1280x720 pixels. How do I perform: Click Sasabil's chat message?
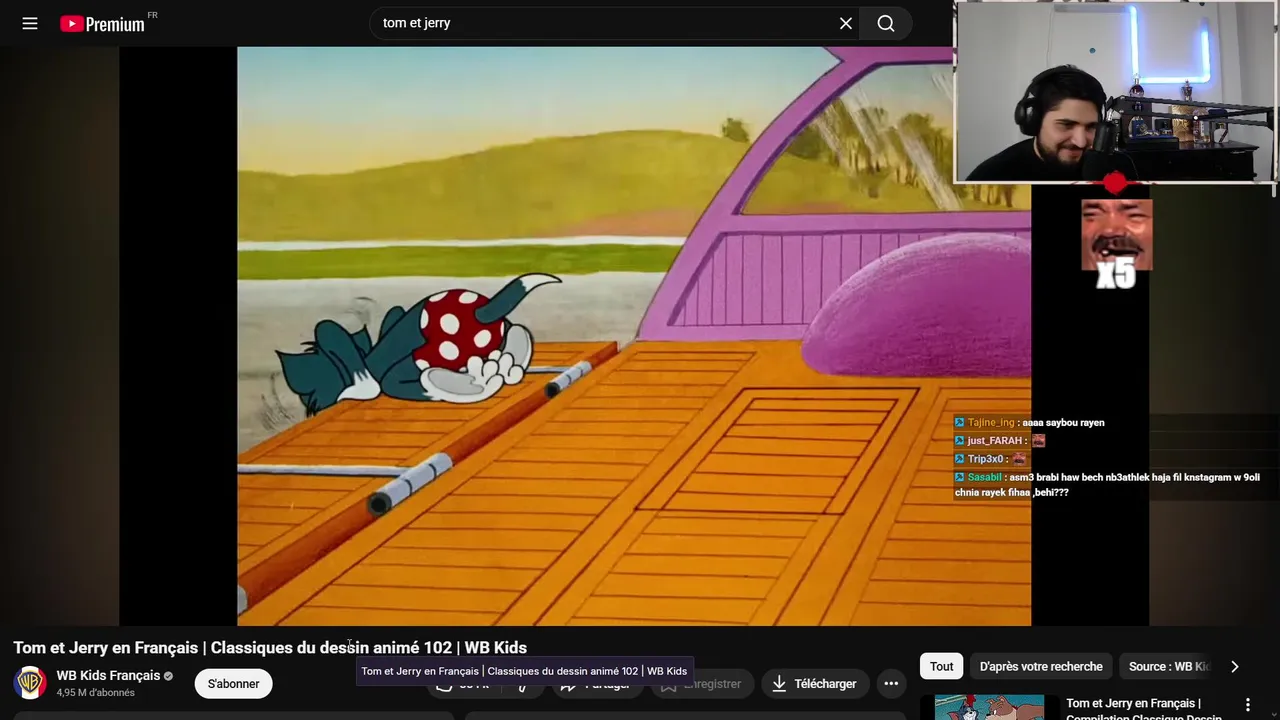pyautogui.click(x=1107, y=485)
